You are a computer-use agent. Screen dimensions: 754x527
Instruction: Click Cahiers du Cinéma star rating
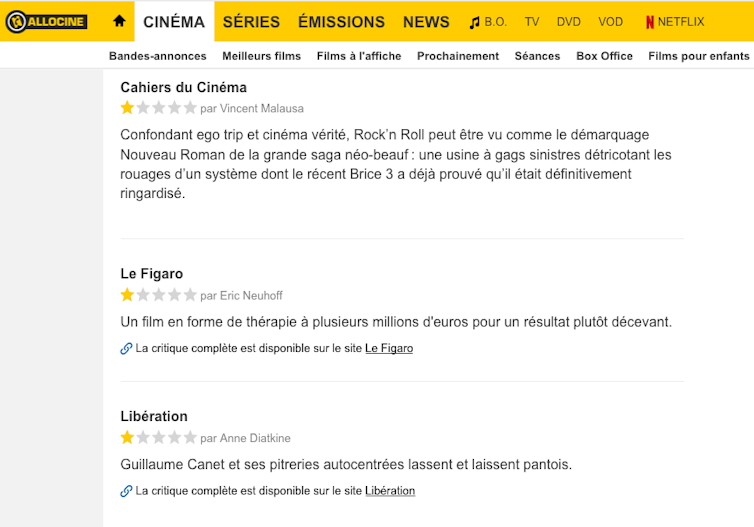click(x=159, y=107)
